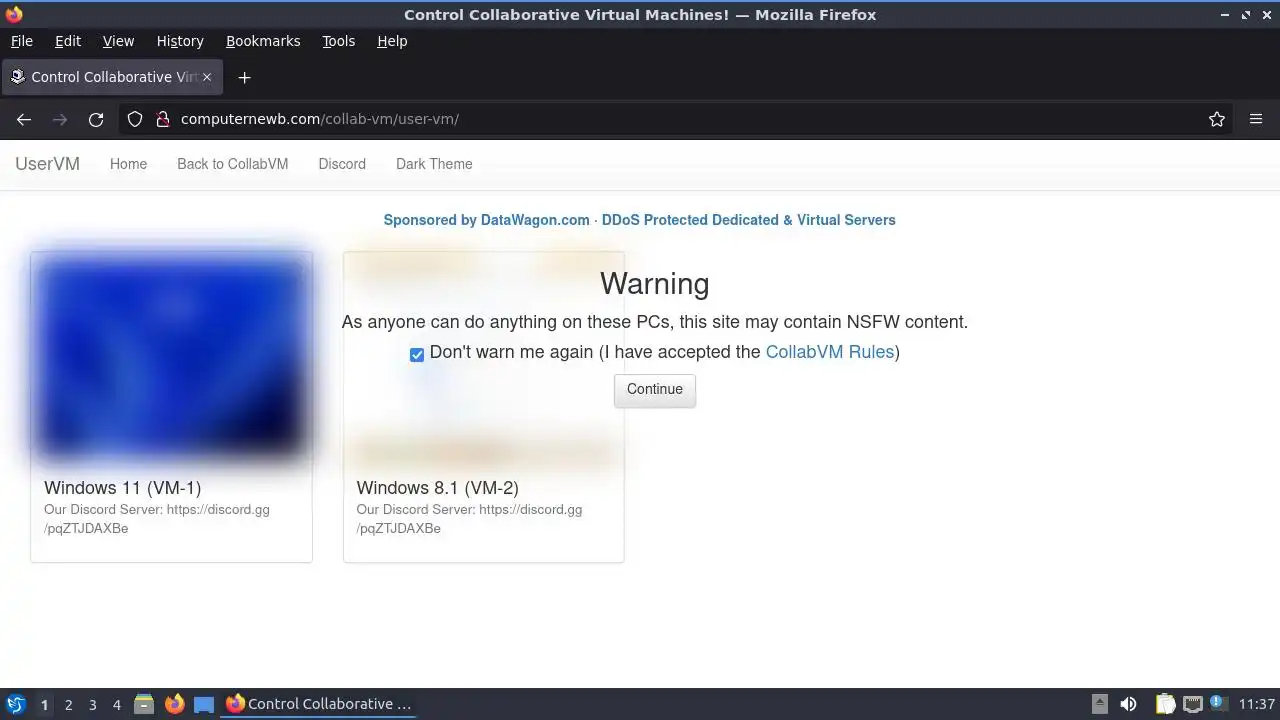Click the network tray icon
The image size is (1280, 720).
tap(1192, 704)
